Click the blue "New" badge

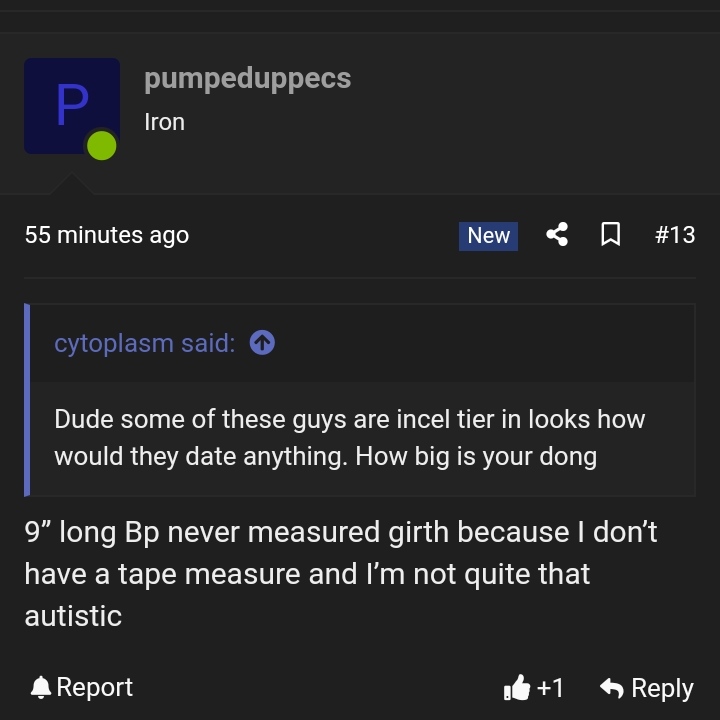pos(488,236)
